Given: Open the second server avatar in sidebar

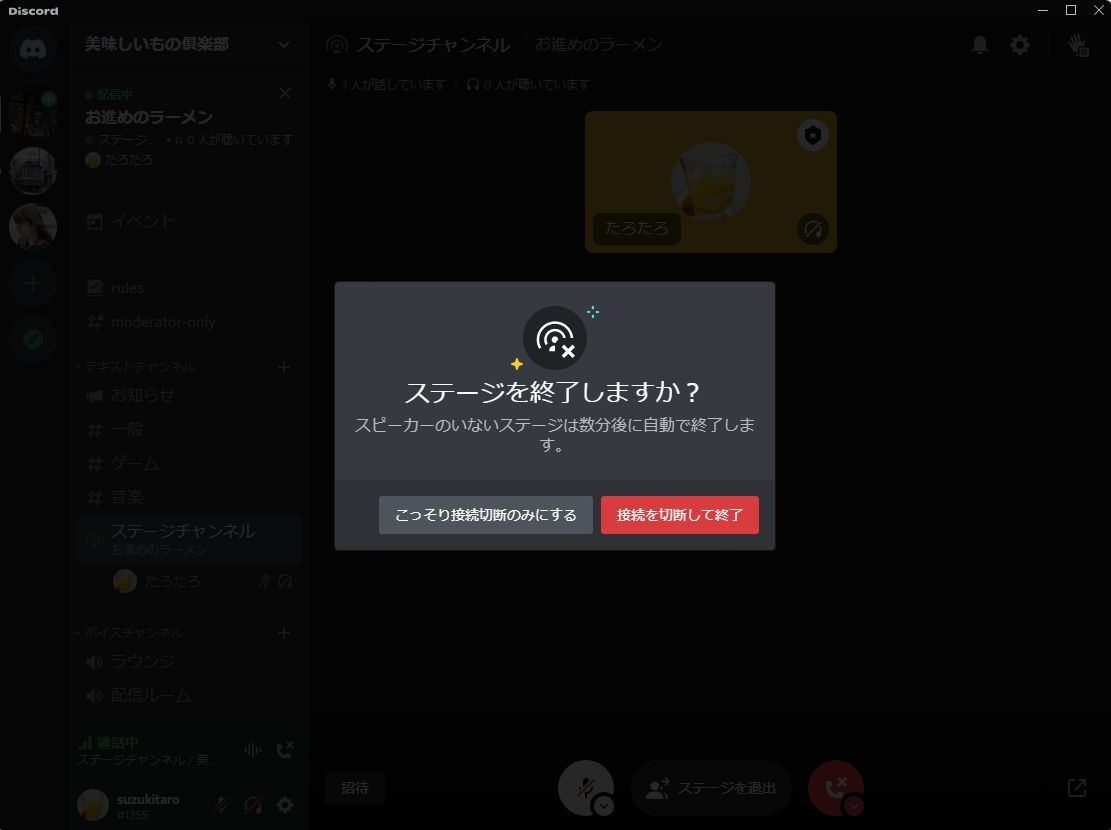Looking at the screenshot, I should pyautogui.click(x=33, y=171).
